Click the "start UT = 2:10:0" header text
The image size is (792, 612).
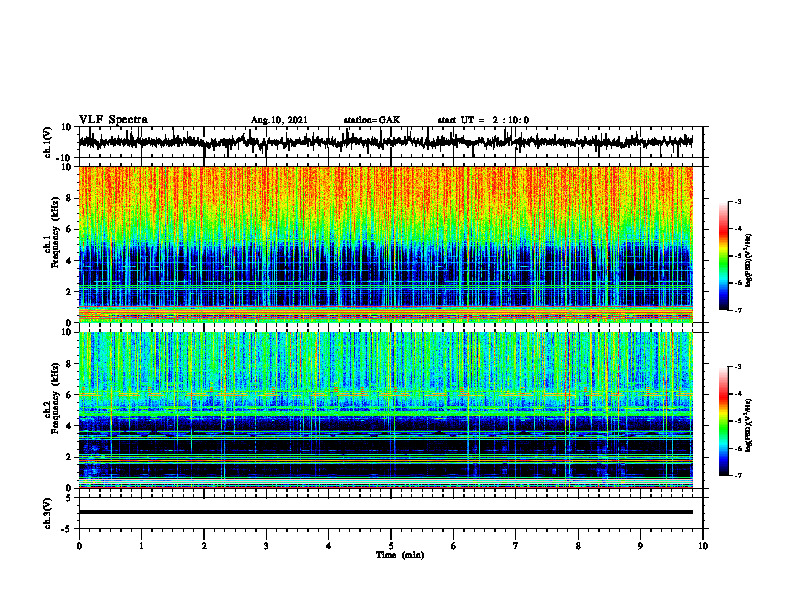tap(483, 120)
